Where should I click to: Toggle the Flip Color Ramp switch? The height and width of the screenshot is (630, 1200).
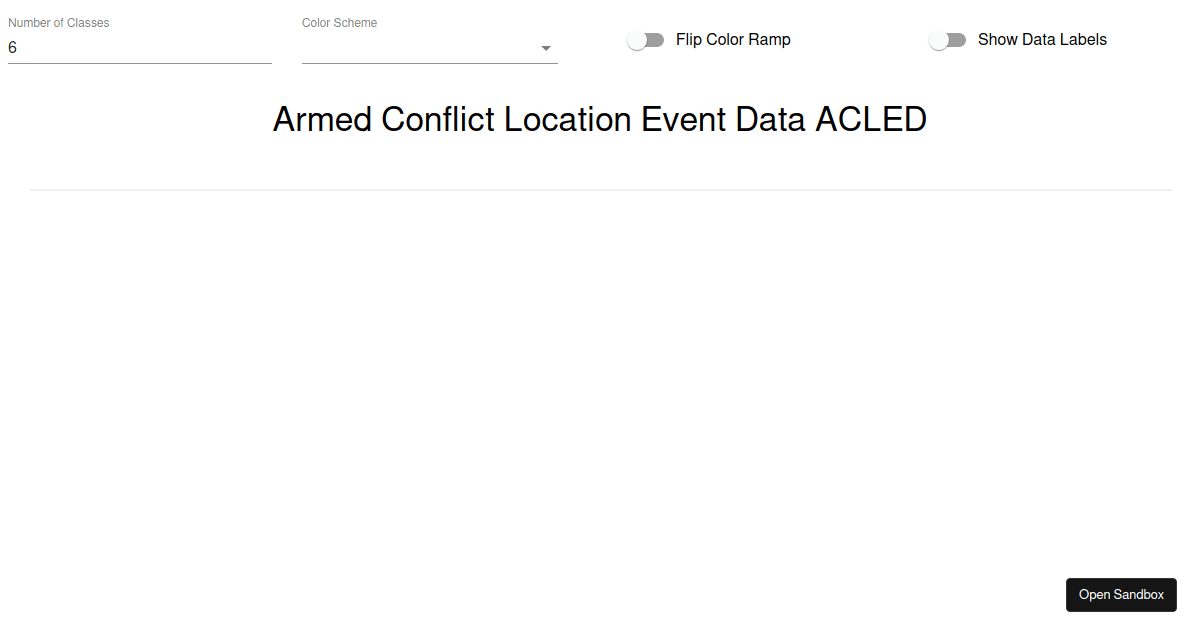646,40
